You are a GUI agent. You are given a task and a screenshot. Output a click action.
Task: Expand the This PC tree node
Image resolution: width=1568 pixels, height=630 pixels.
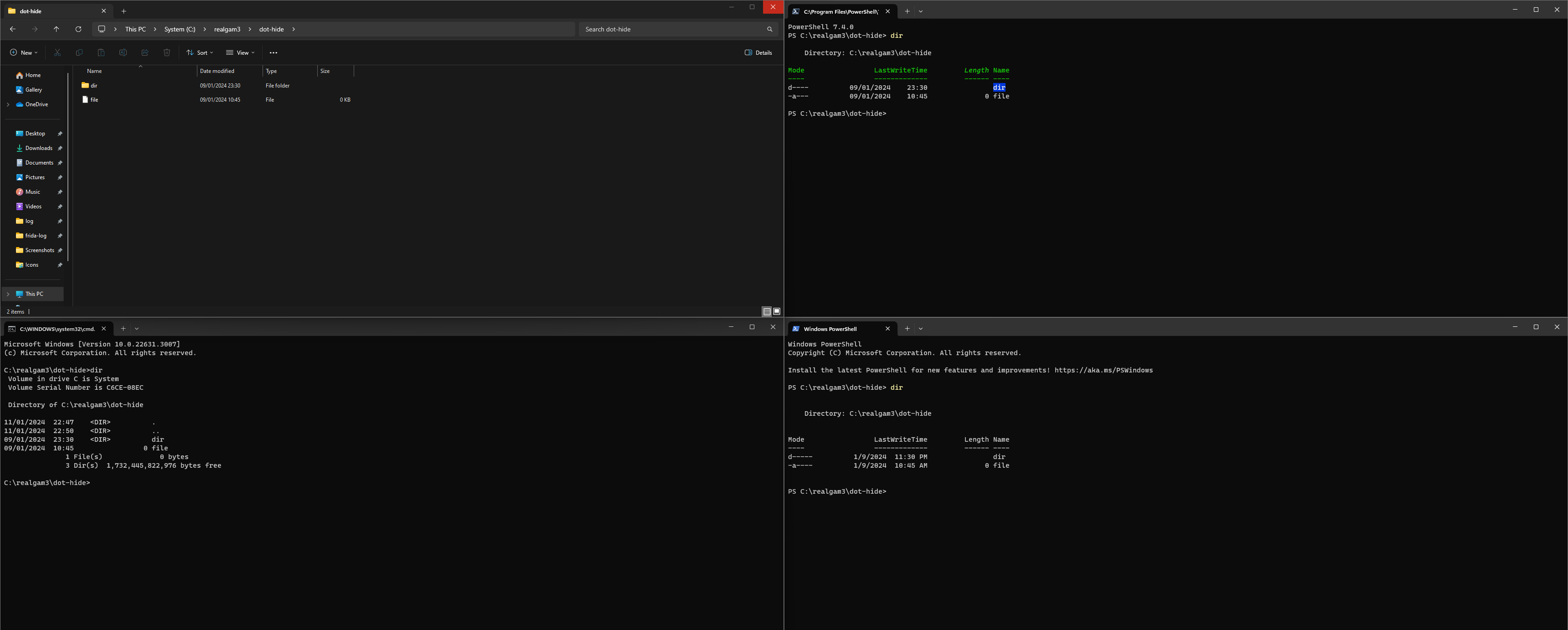click(8, 294)
